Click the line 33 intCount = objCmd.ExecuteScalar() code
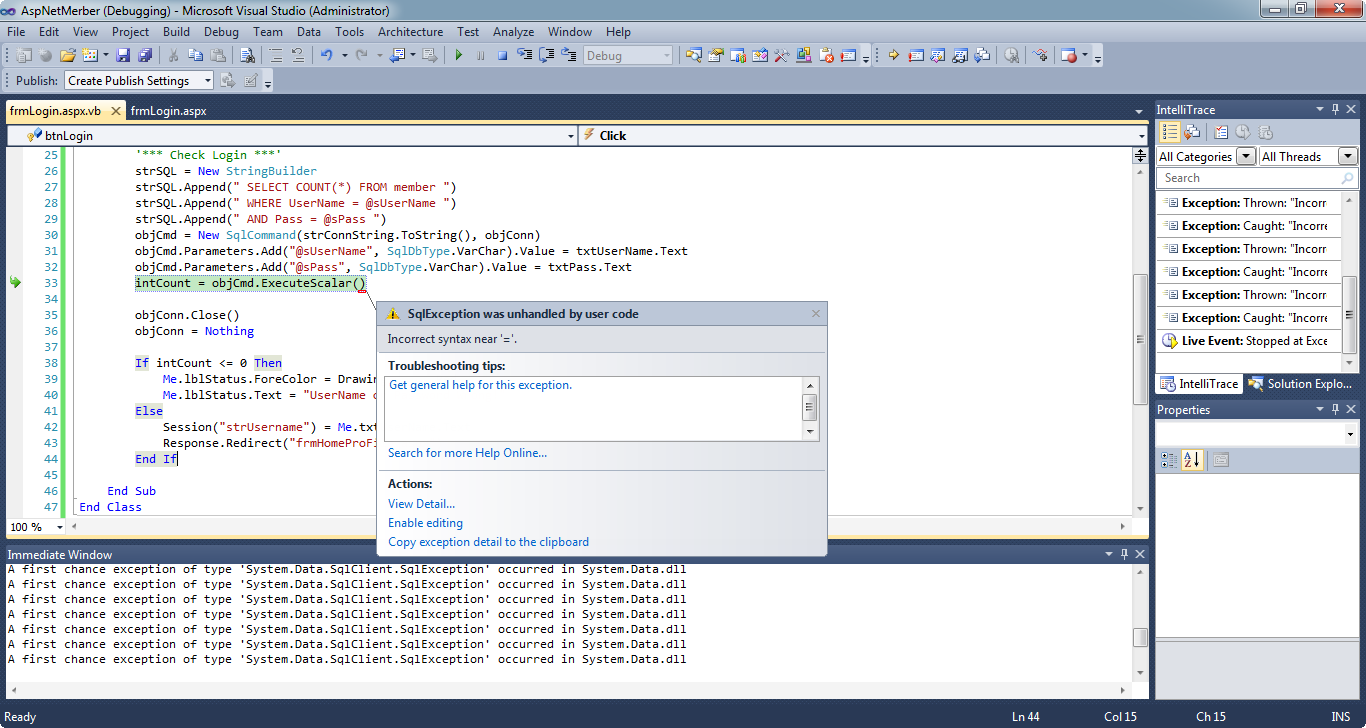Screen dimensions: 1366x728 [251, 283]
